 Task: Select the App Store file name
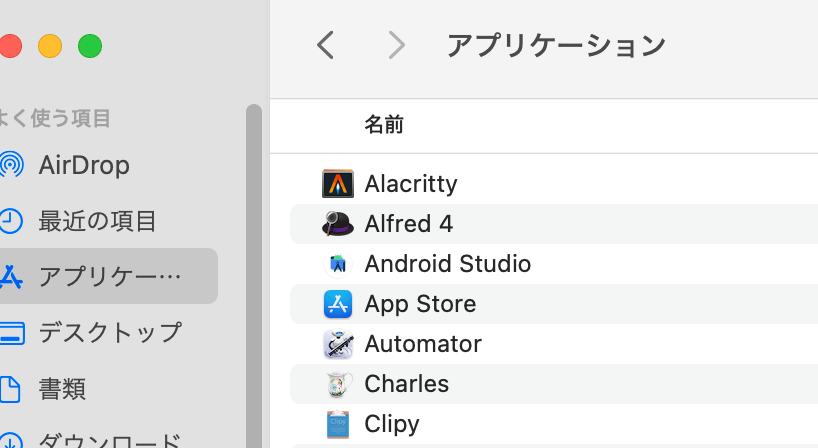click(x=420, y=304)
